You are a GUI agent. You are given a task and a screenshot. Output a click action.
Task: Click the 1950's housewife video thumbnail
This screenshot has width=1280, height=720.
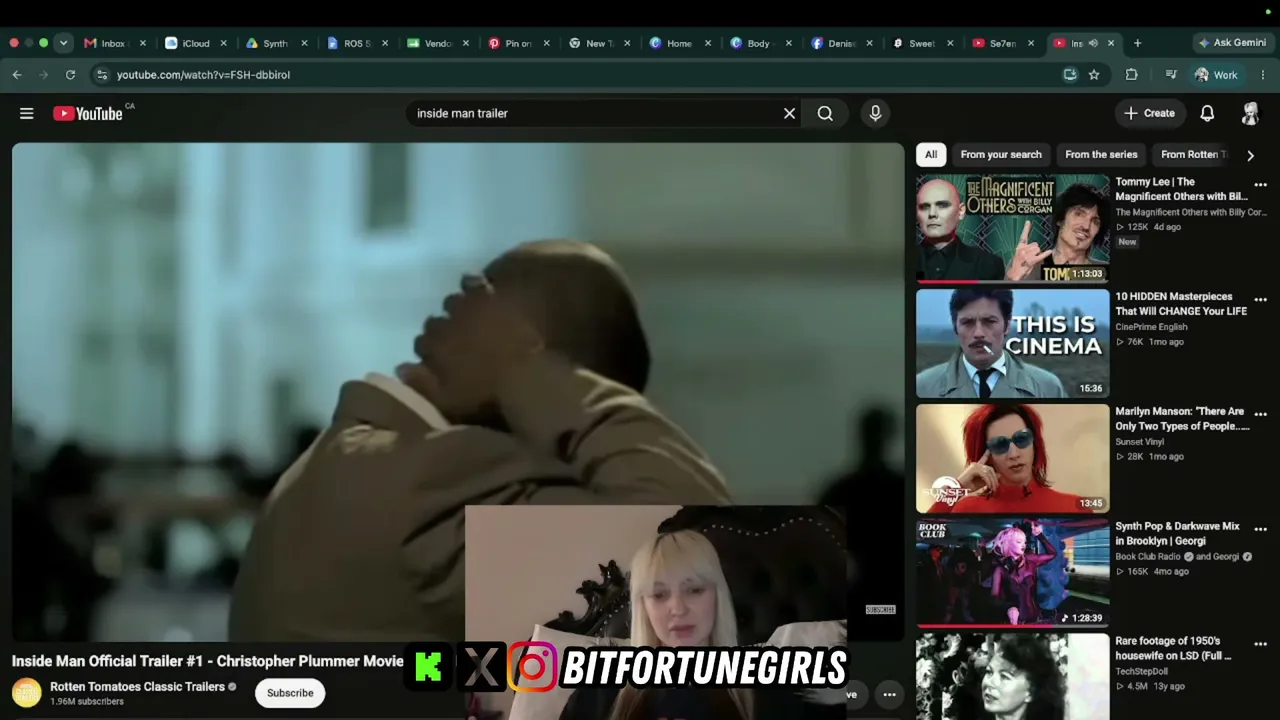coord(1013,677)
